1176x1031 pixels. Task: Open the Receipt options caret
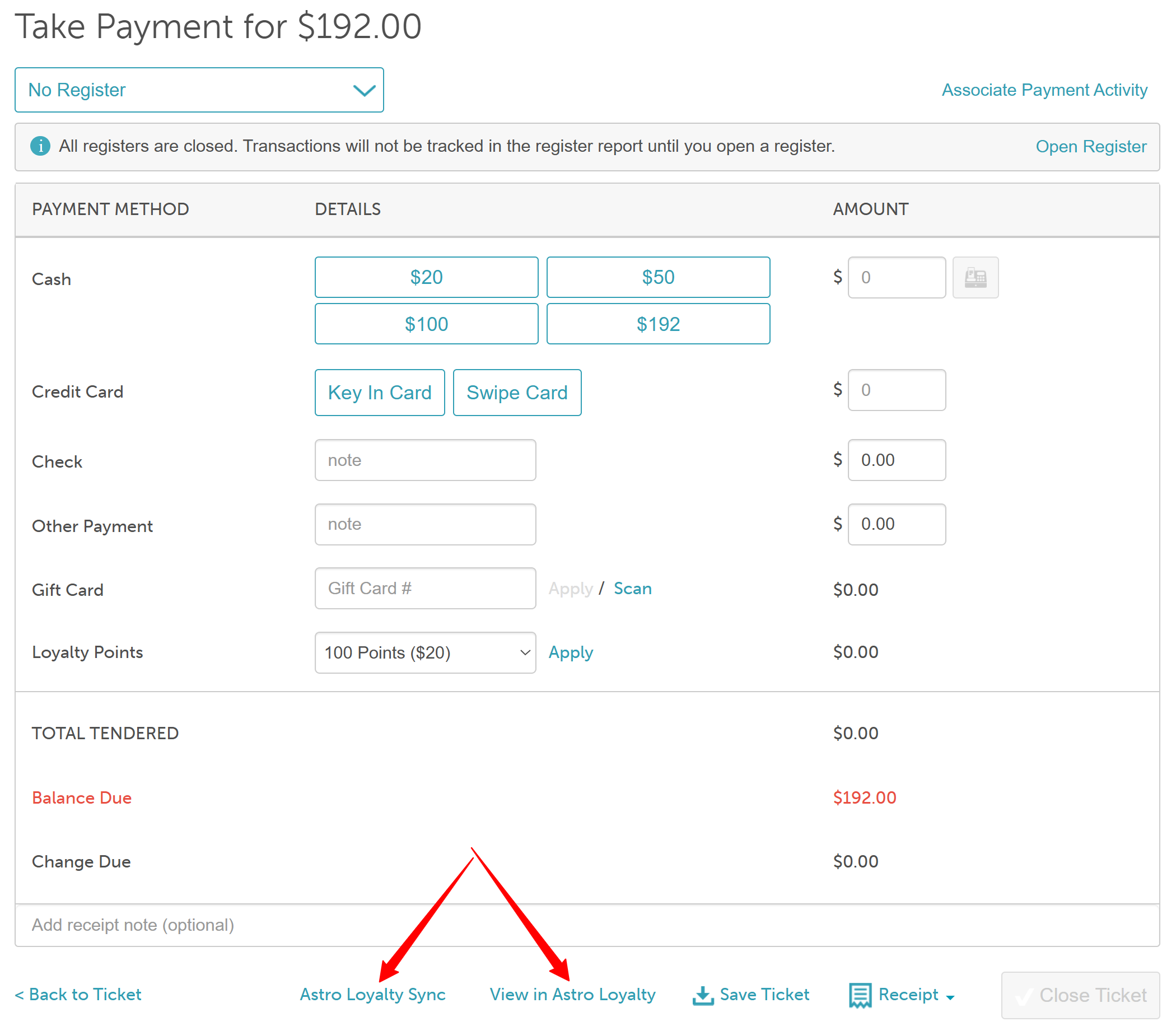click(950, 997)
